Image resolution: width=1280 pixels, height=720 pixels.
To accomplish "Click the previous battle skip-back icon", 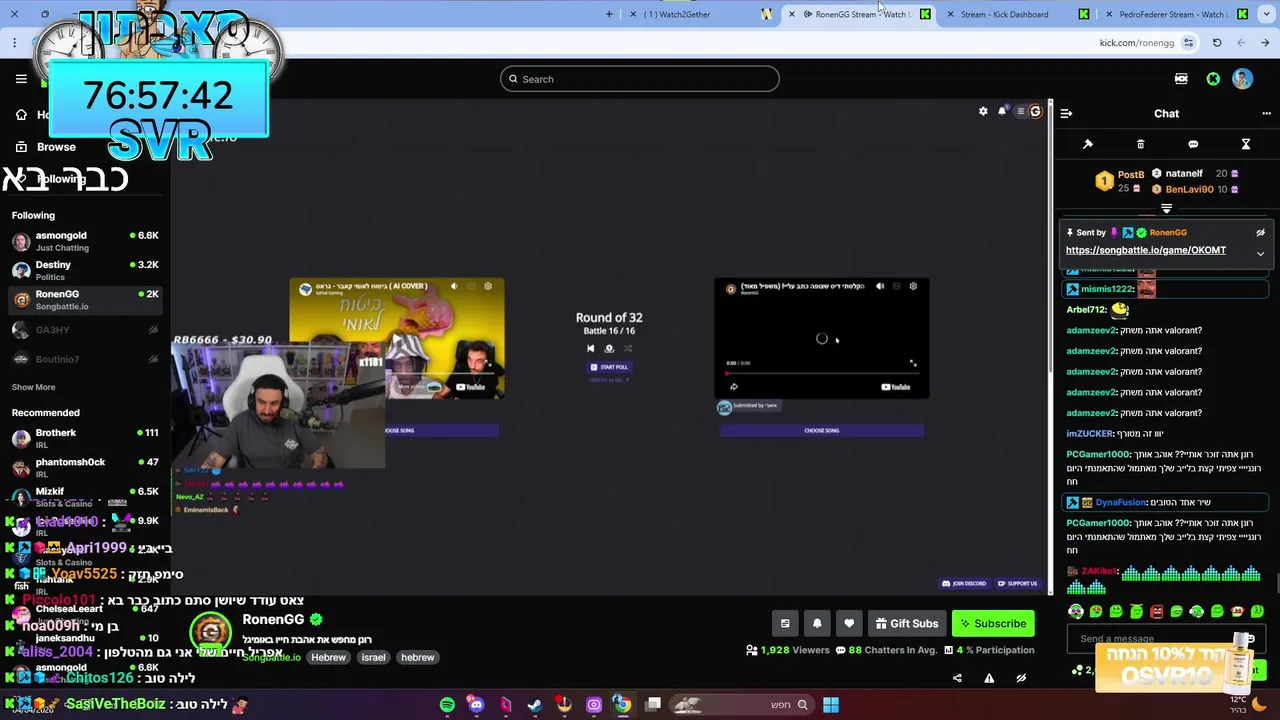I will click(x=590, y=348).
